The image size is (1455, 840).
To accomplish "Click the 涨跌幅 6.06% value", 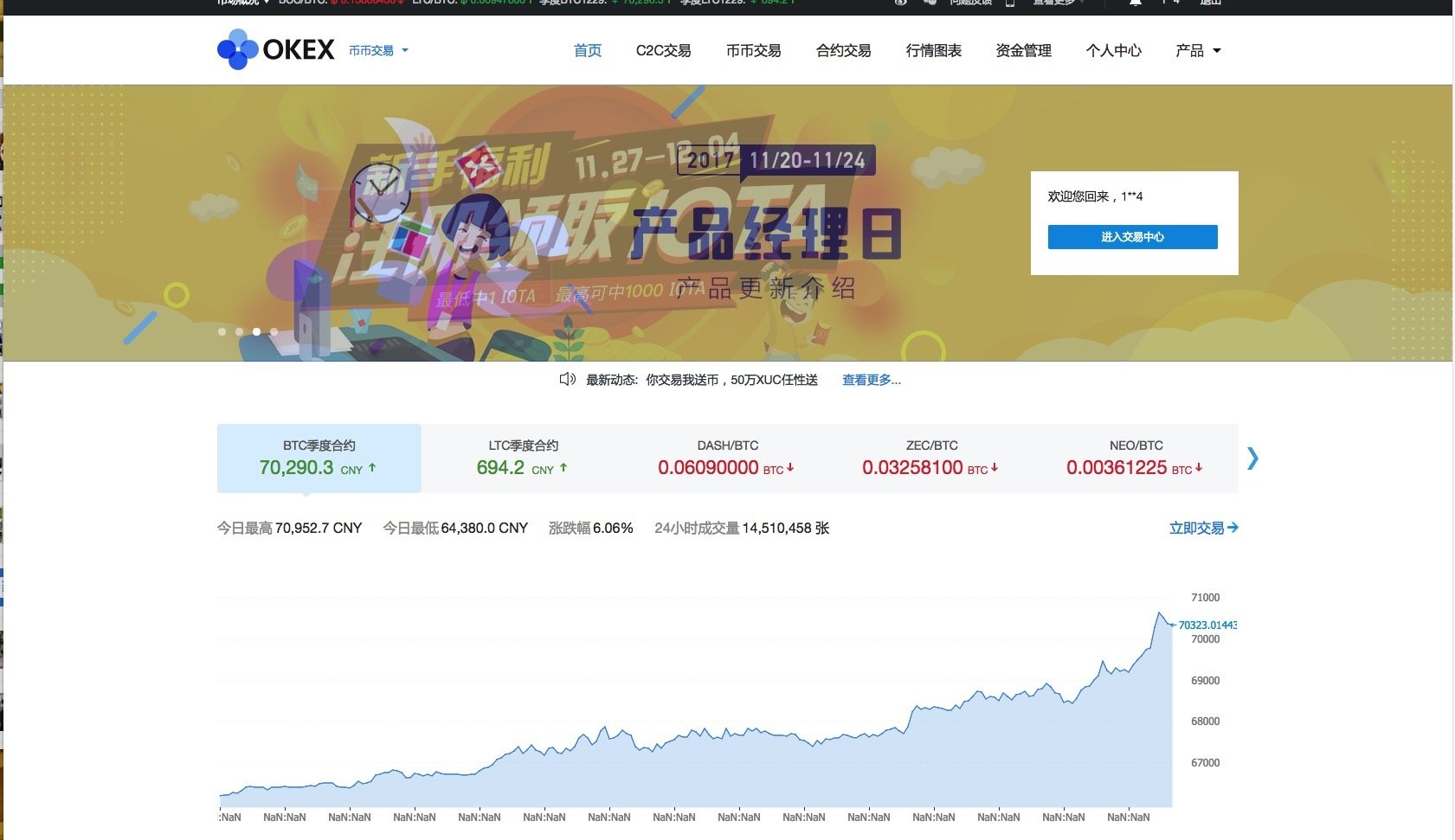I will pos(591,528).
